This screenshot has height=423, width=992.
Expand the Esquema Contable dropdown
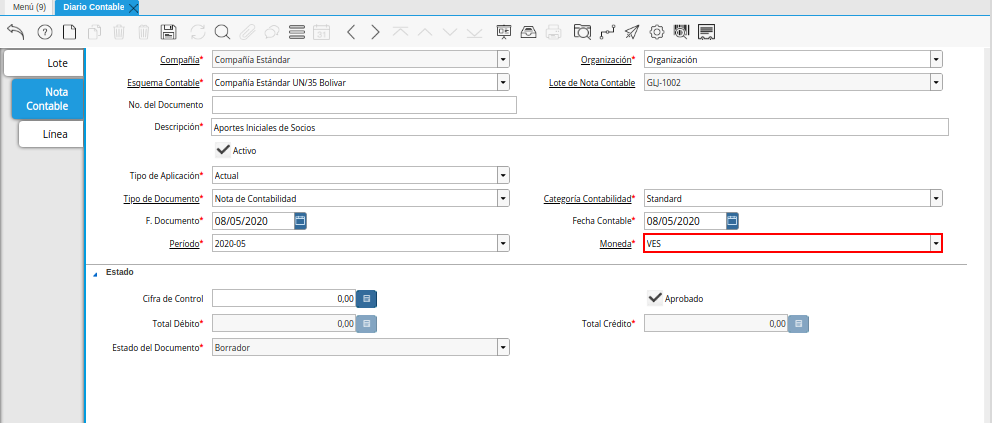pyautogui.click(x=504, y=83)
